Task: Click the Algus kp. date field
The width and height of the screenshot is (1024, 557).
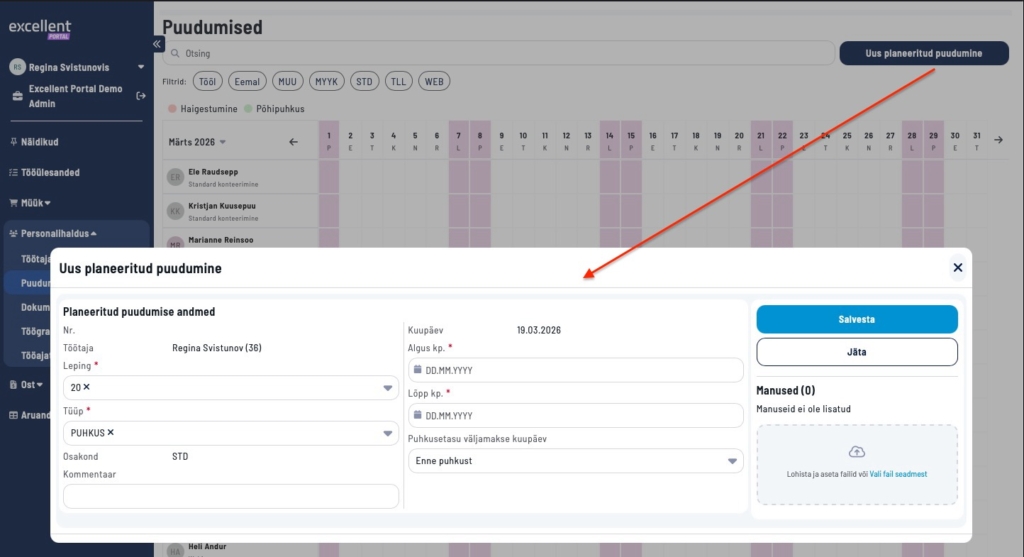Action: click(x=575, y=370)
